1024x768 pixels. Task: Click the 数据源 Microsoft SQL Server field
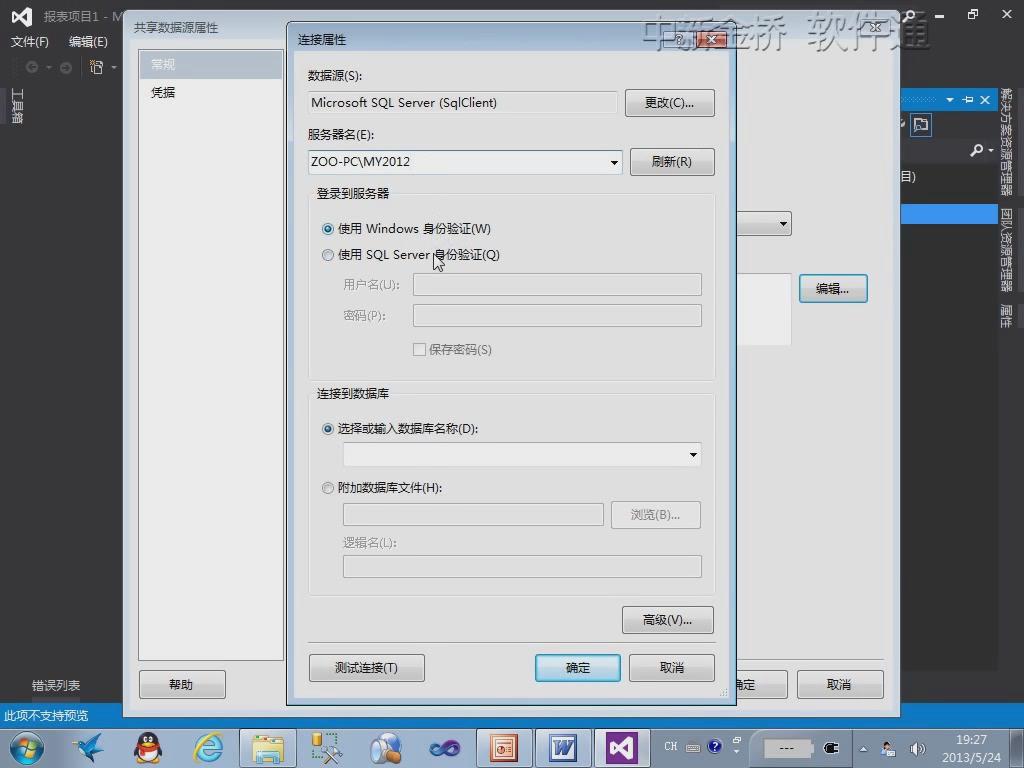tap(462, 103)
